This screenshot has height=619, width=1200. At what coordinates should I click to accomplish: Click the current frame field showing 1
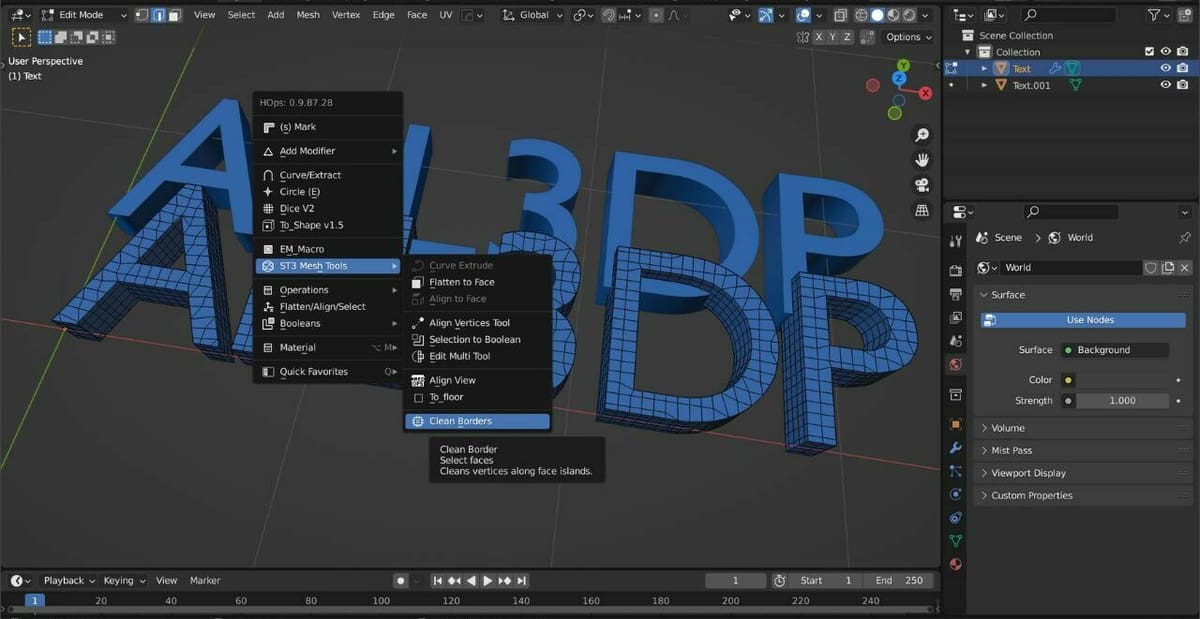(735, 580)
